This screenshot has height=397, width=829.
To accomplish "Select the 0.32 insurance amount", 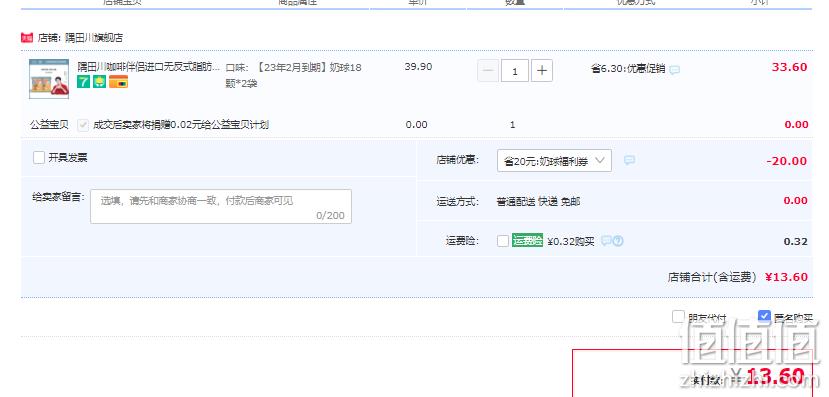I will click(x=796, y=242).
